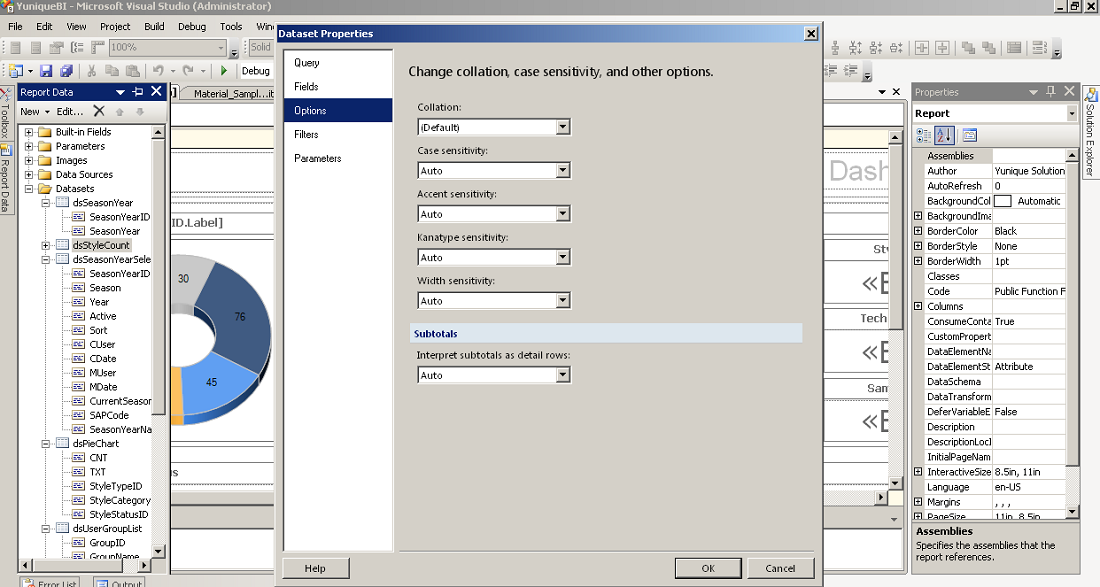
Task: Open the Kanatype sensitivity dropdown
Action: (563, 257)
